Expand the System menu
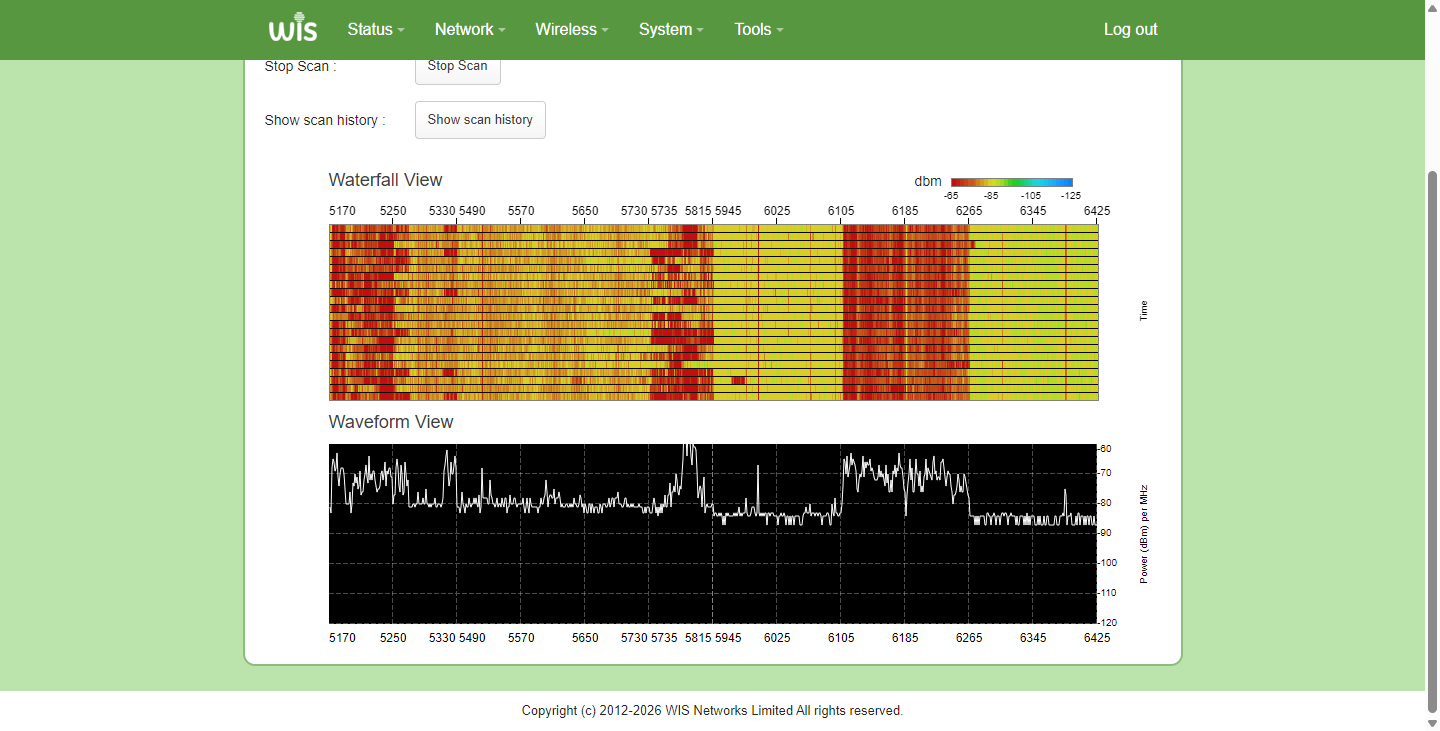 [x=671, y=30]
